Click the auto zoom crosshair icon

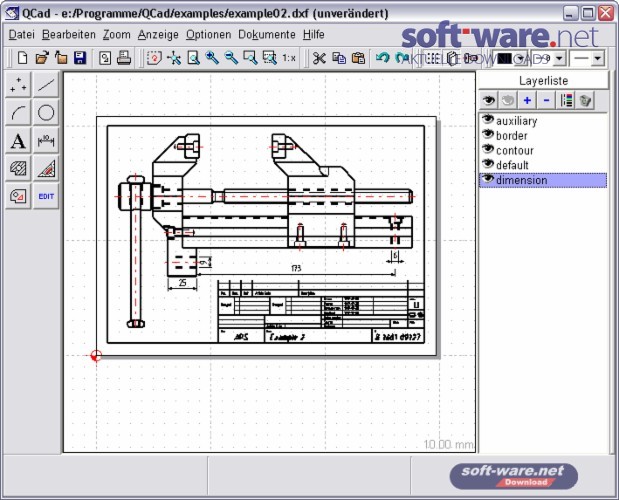[x=174, y=58]
